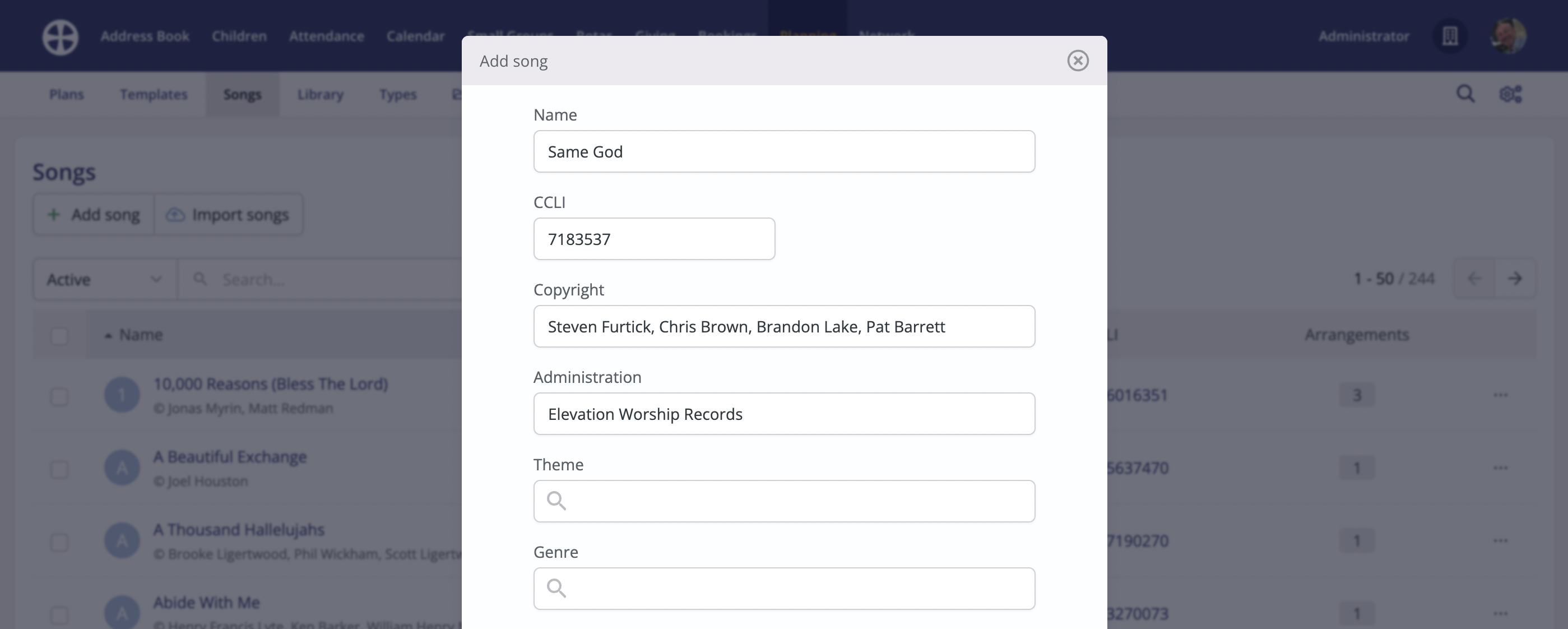Click the Name field containing Same God

coord(784,151)
